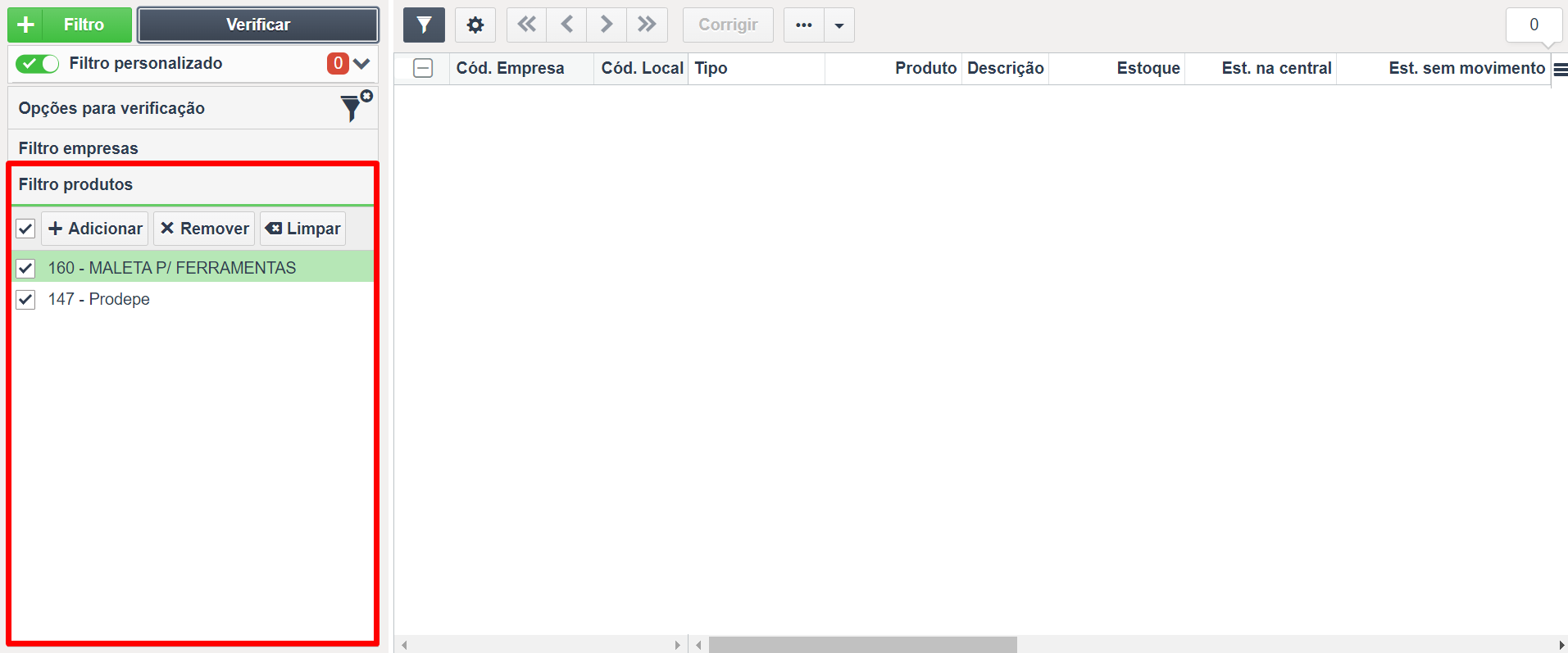The height and width of the screenshot is (653, 1568).
Task: Click the Adicionar button
Action: [x=95, y=229]
